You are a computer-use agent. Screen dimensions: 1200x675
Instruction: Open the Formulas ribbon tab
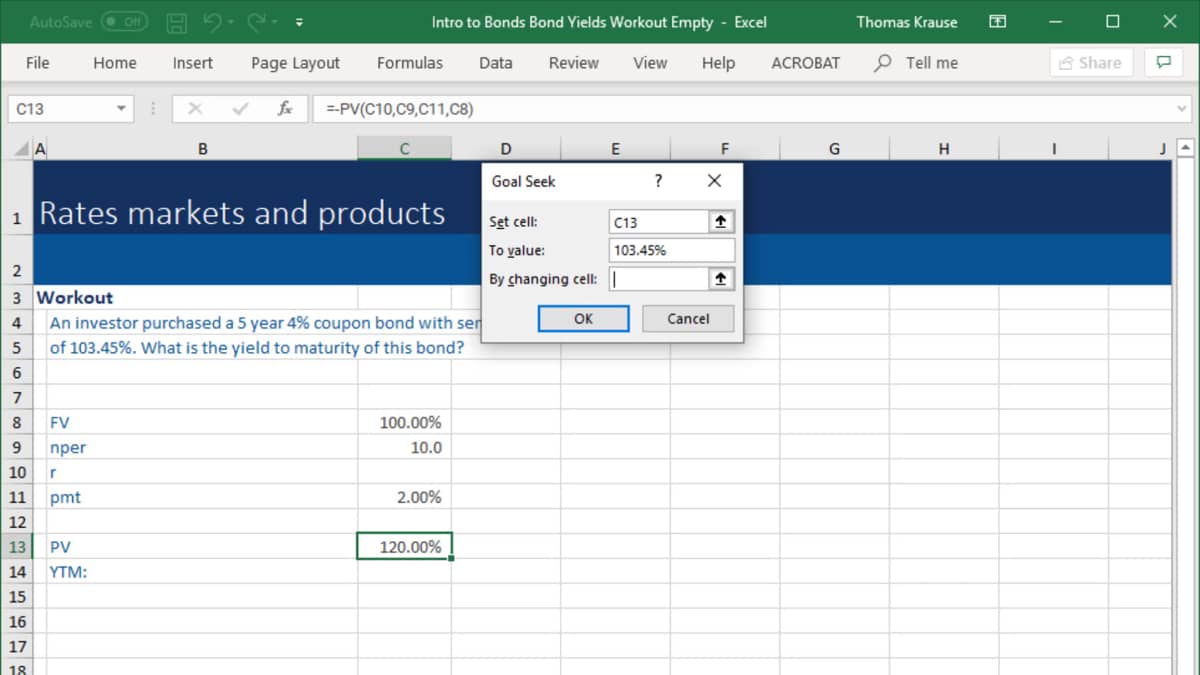[x=409, y=62]
